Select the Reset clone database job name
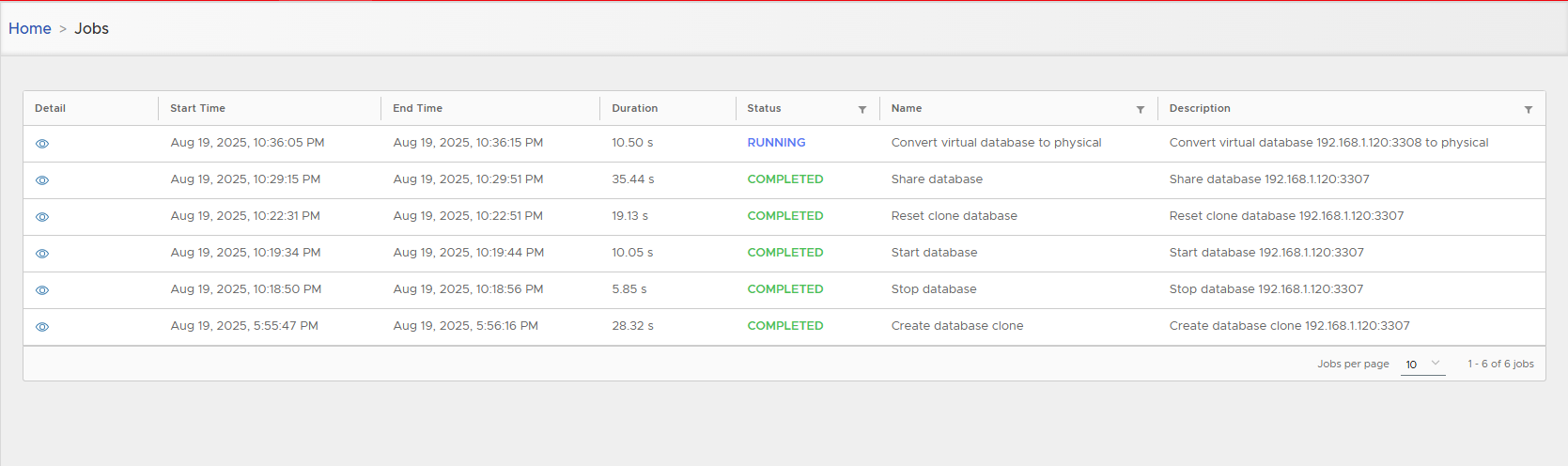The height and width of the screenshot is (466, 1568). point(954,216)
